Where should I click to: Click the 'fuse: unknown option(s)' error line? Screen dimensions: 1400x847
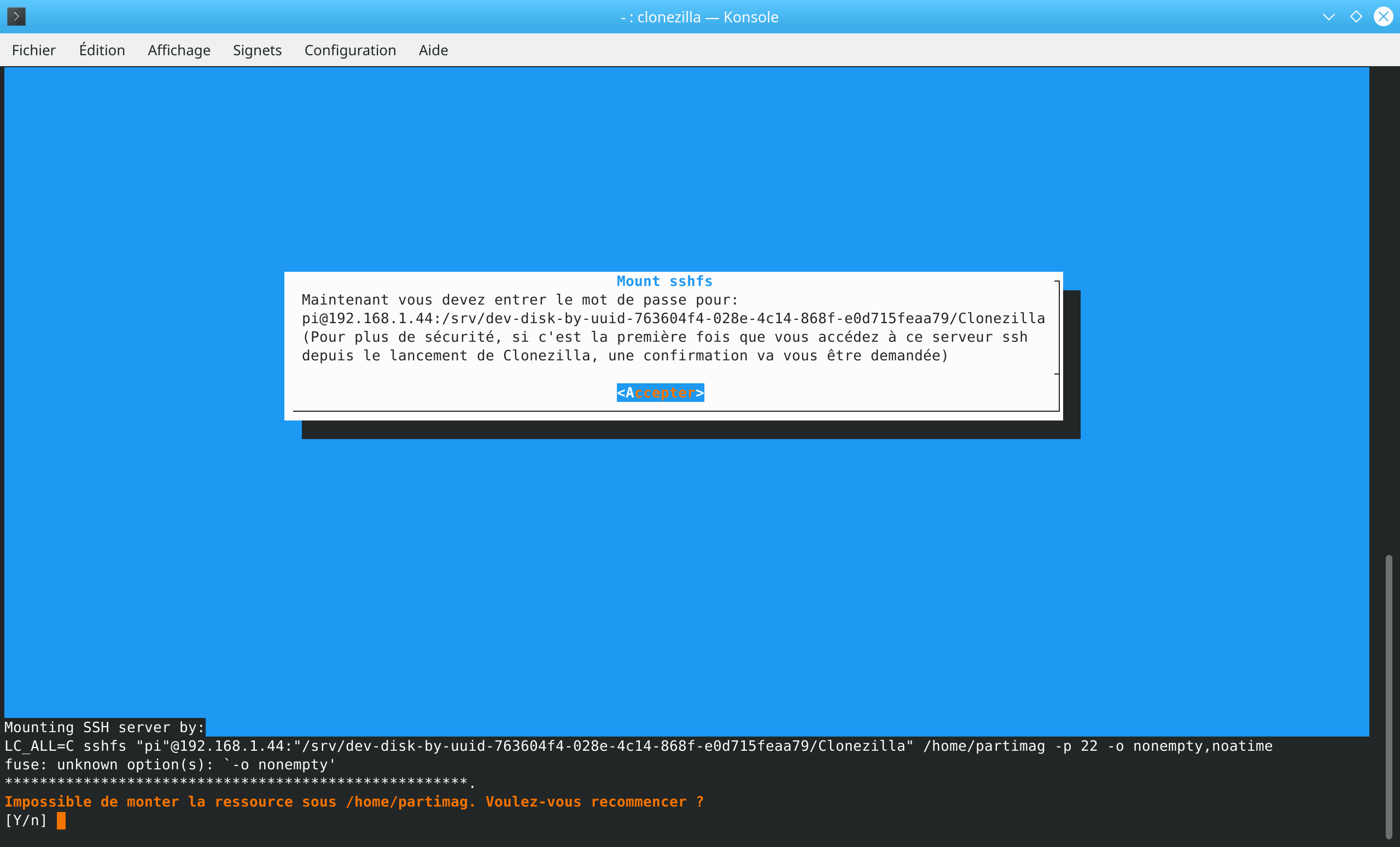[x=171, y=764]
